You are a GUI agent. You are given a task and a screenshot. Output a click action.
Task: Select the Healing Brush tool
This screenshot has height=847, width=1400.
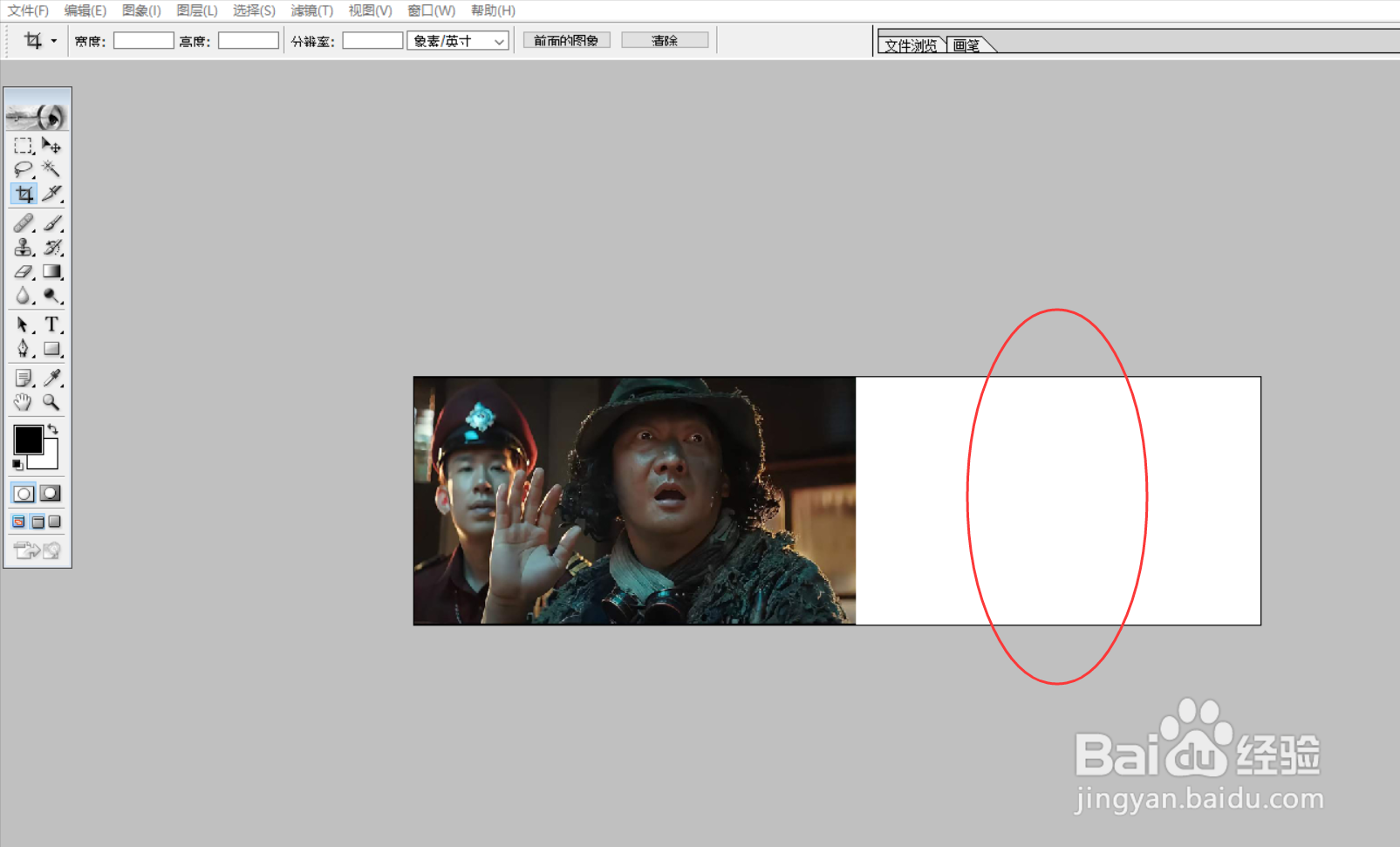point(24,223)
